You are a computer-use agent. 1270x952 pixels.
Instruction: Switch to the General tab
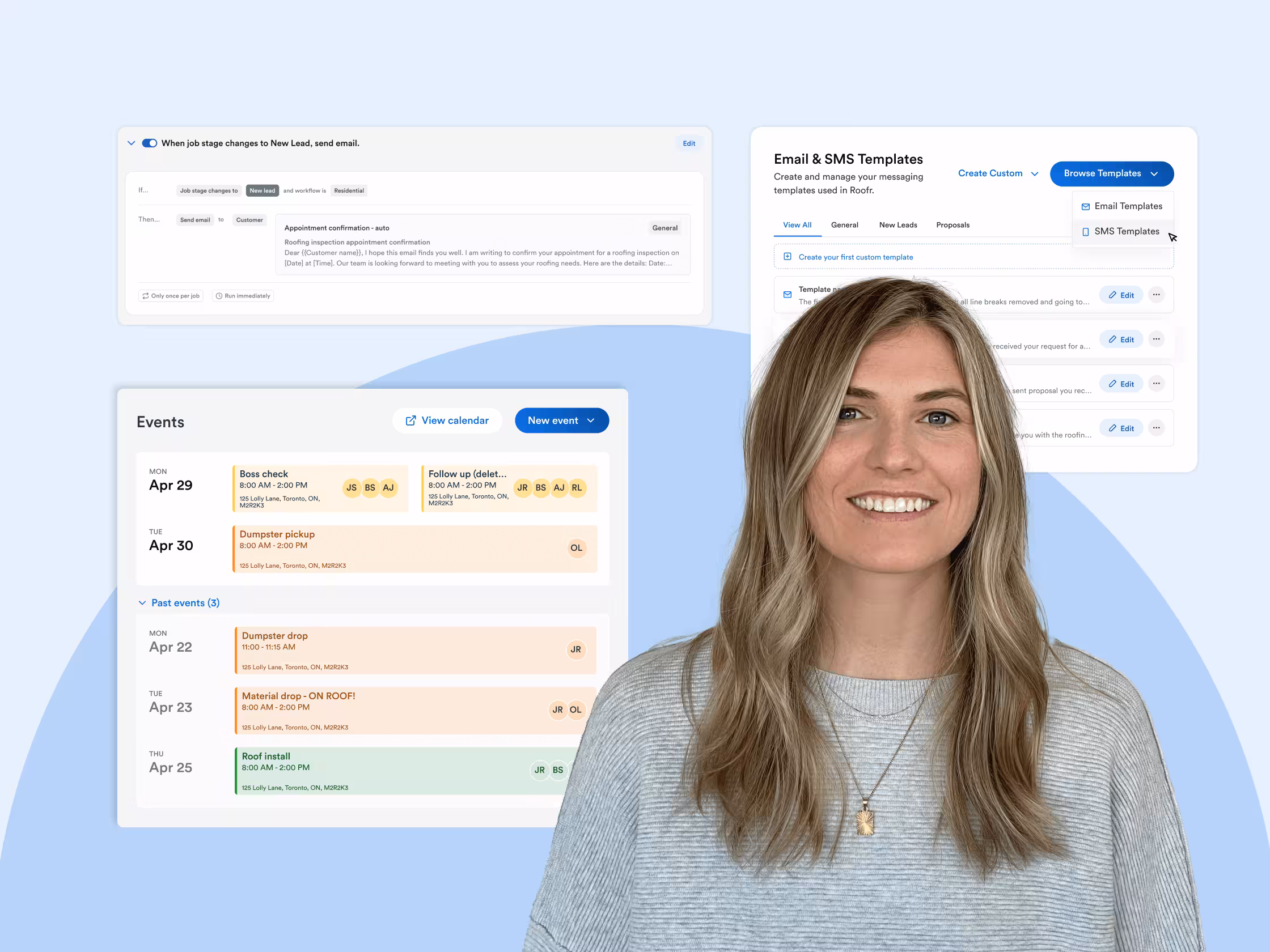(844, 225)
